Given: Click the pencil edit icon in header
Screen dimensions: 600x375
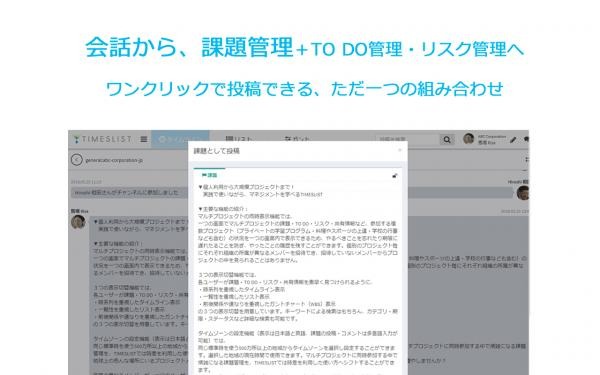Looking at the screenshot, I should point(513,140).
